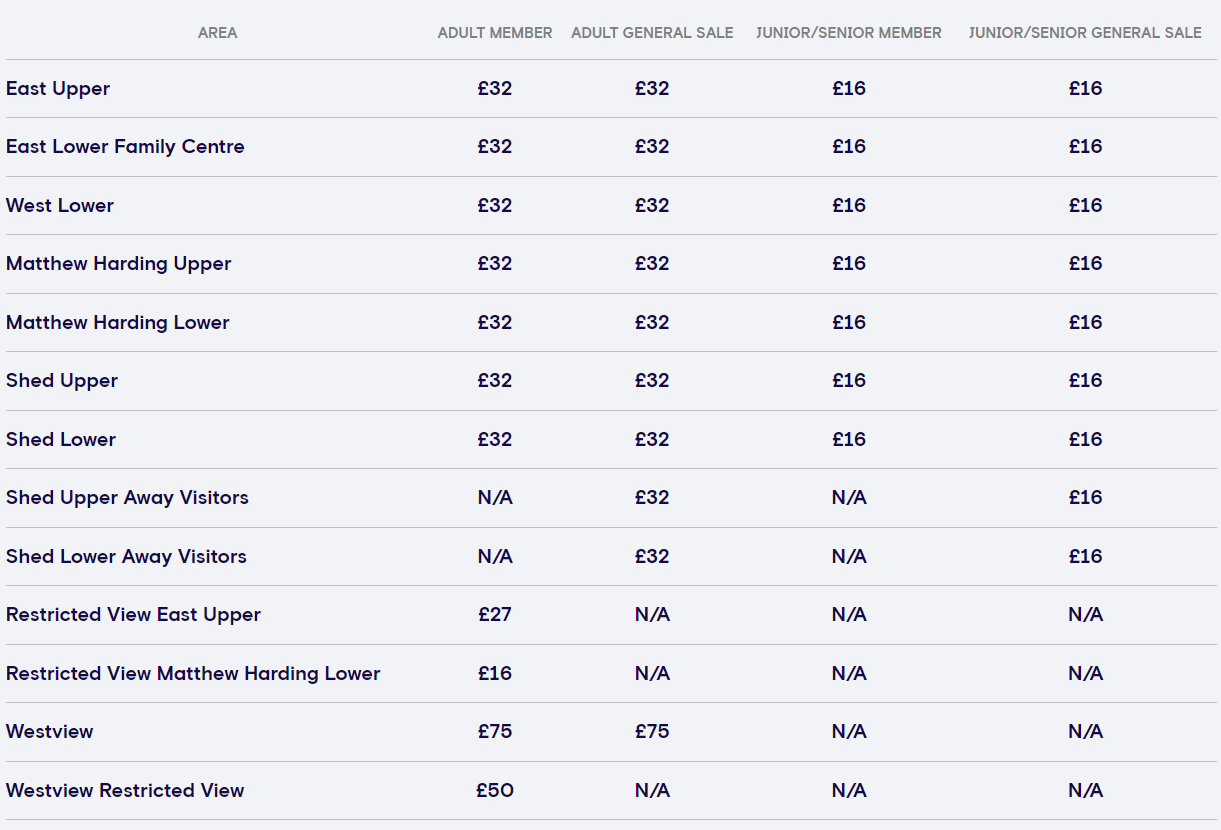Image resolution: width=1221 pixels, height=830 pixels.
Task: Click the JUNIOR/SENIOR GENERAL SALE header
Action: [1085, 33]
